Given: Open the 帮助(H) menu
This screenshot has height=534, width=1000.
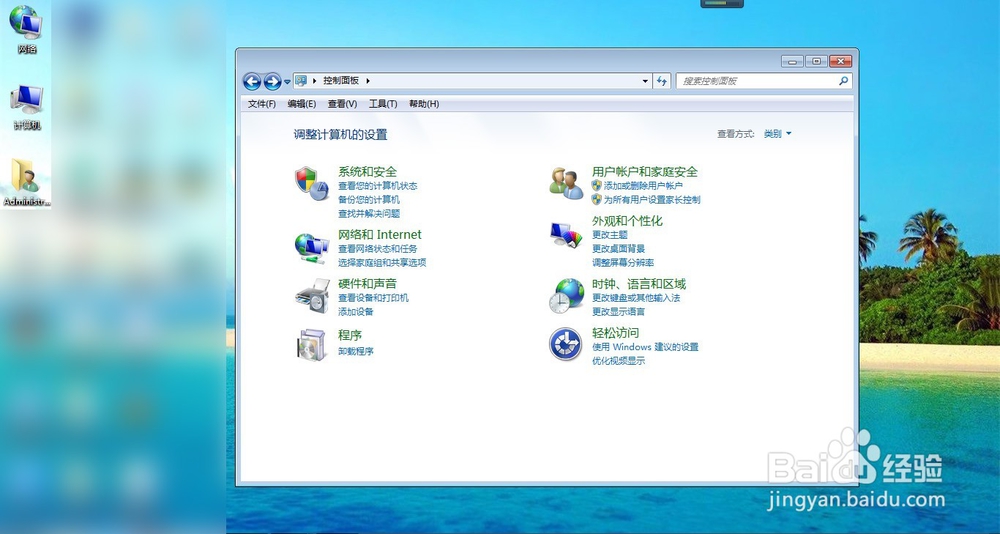Looking at the screenshot, I should tap(424, 104).
